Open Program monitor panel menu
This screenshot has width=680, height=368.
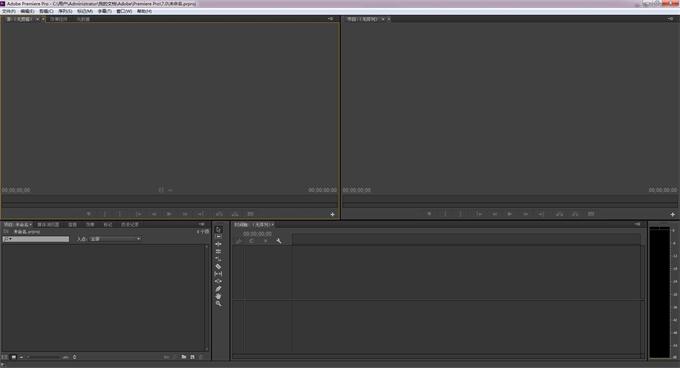(x=670, y=19)
